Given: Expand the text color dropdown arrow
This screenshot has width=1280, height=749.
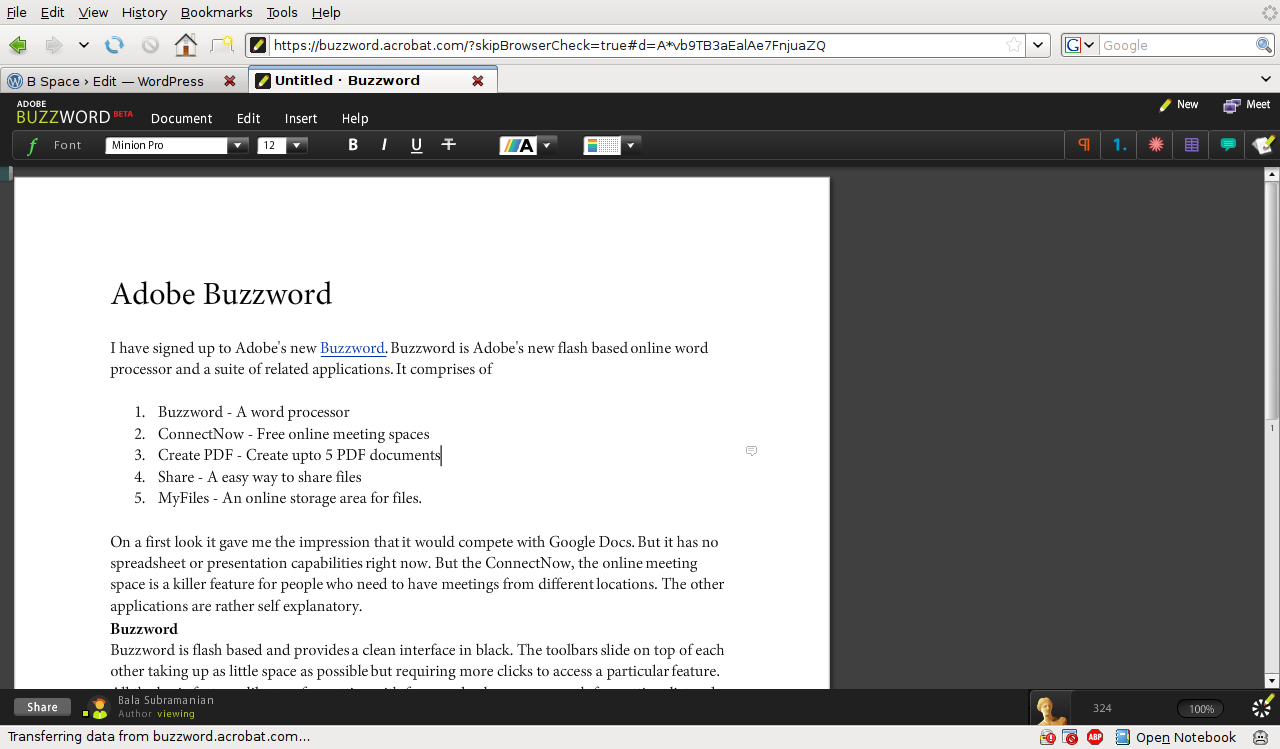Looking at the screenshot, I should (x=547, y=145).
